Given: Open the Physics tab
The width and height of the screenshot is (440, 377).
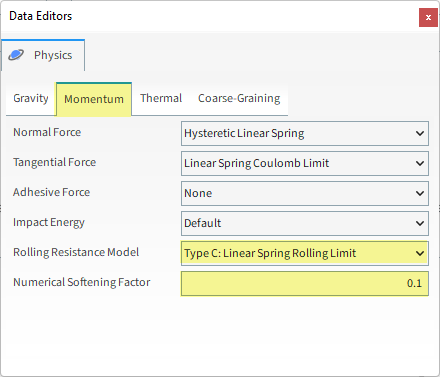Looking at the screenshot, I should point(43,55).
